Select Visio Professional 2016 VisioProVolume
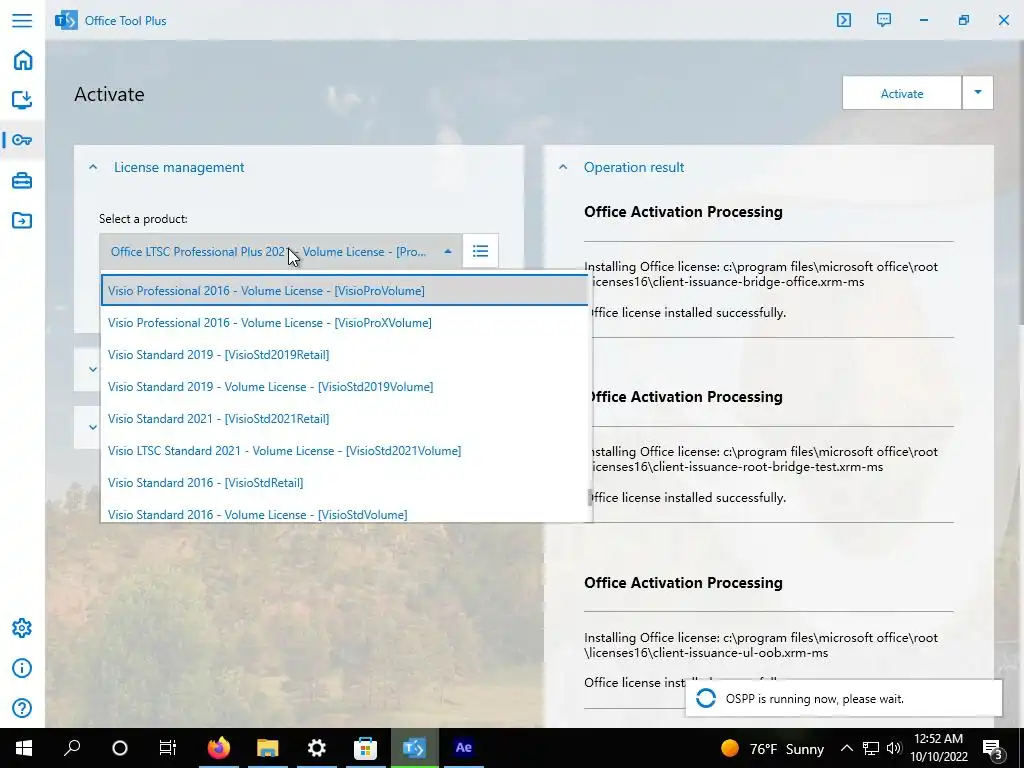Screen dimensions: 1024x768 [345, 291]
